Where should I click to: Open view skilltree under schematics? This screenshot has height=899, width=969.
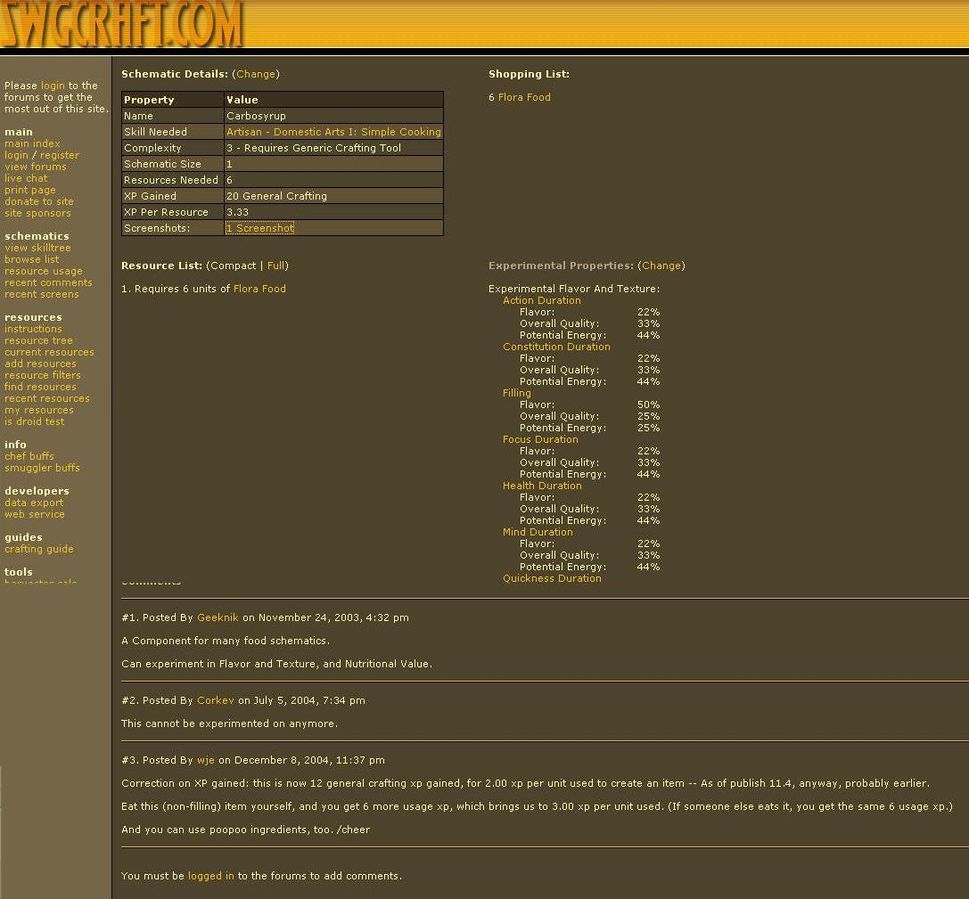37,248
